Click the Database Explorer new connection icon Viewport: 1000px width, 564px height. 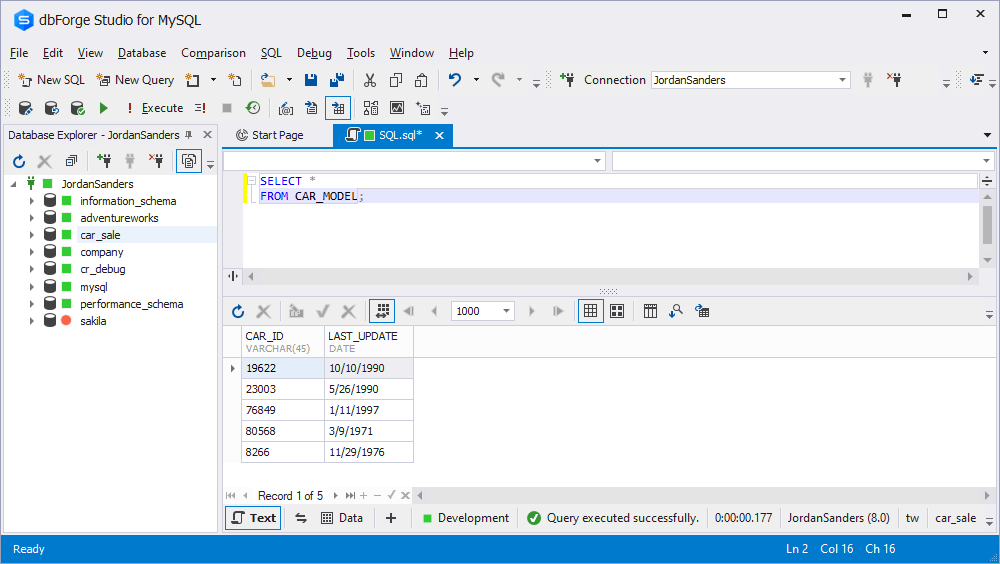pos(104,161)
